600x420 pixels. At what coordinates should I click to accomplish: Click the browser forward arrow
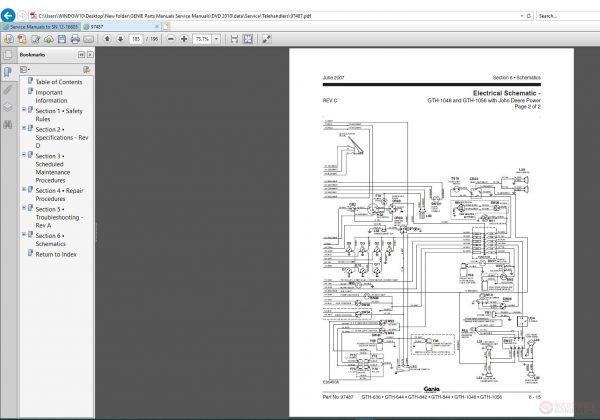tap(22, 16)
